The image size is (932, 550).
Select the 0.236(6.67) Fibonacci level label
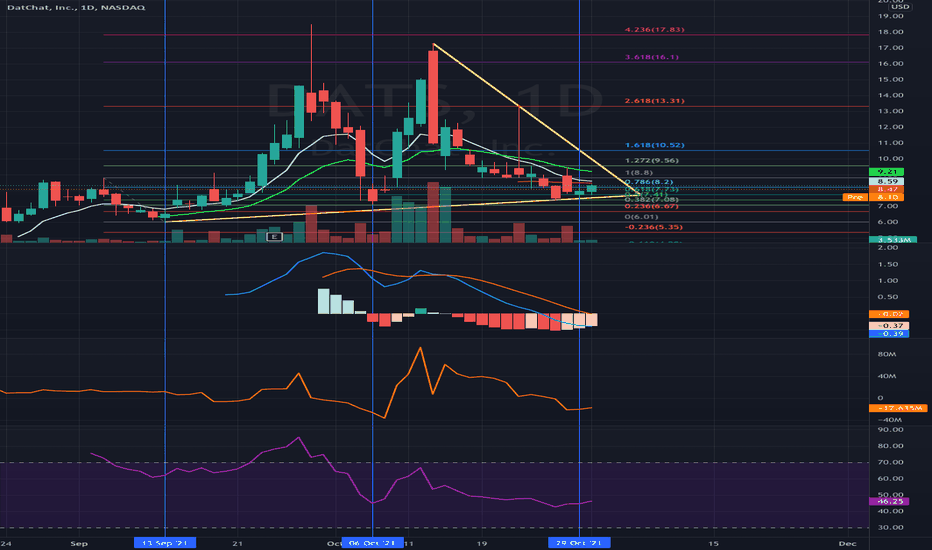point(651,206)
